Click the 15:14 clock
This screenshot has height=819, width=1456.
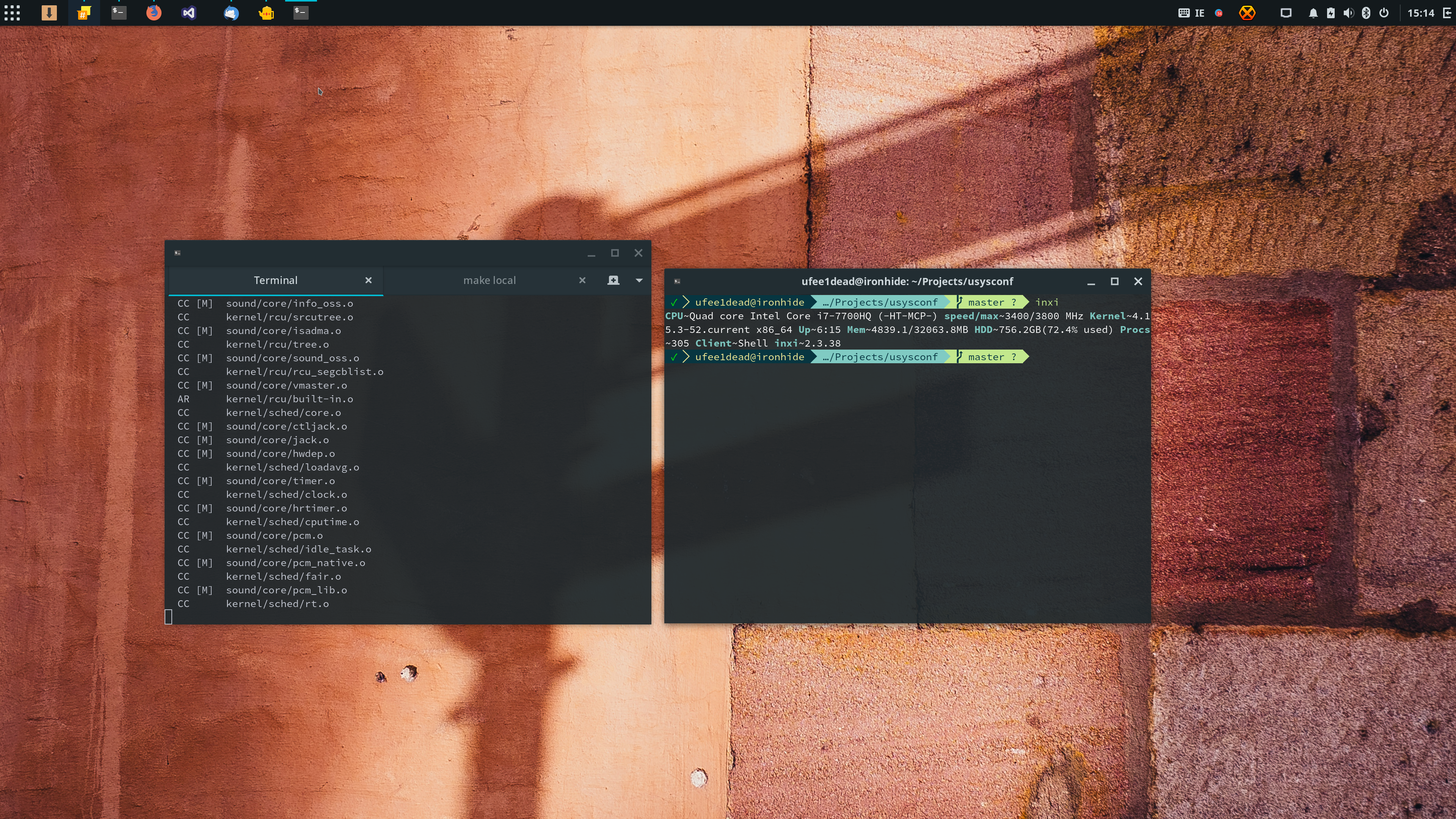click(x=1420, y=13)
